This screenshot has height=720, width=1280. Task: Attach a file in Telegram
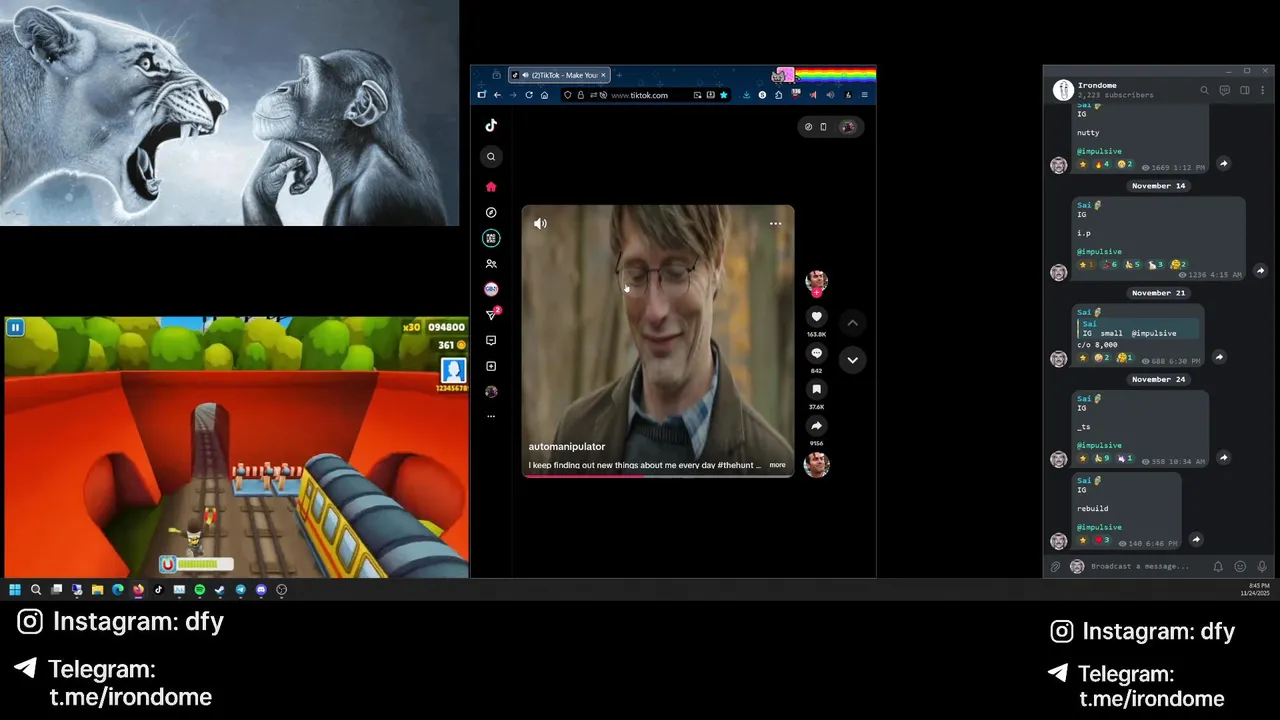1054,567
